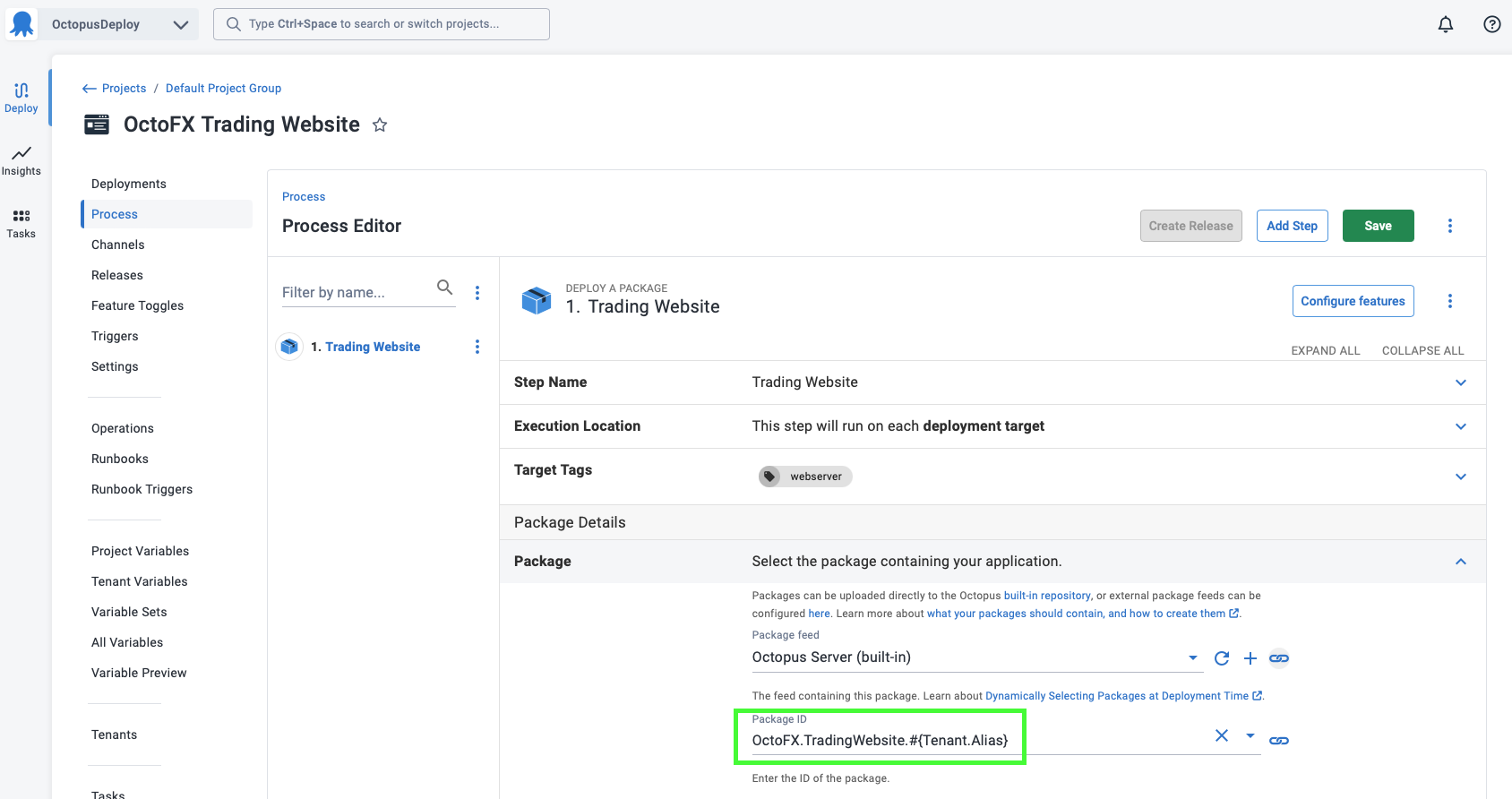Open Trading Website step overflow menu

pyautogui.click(x=477, y=347)
